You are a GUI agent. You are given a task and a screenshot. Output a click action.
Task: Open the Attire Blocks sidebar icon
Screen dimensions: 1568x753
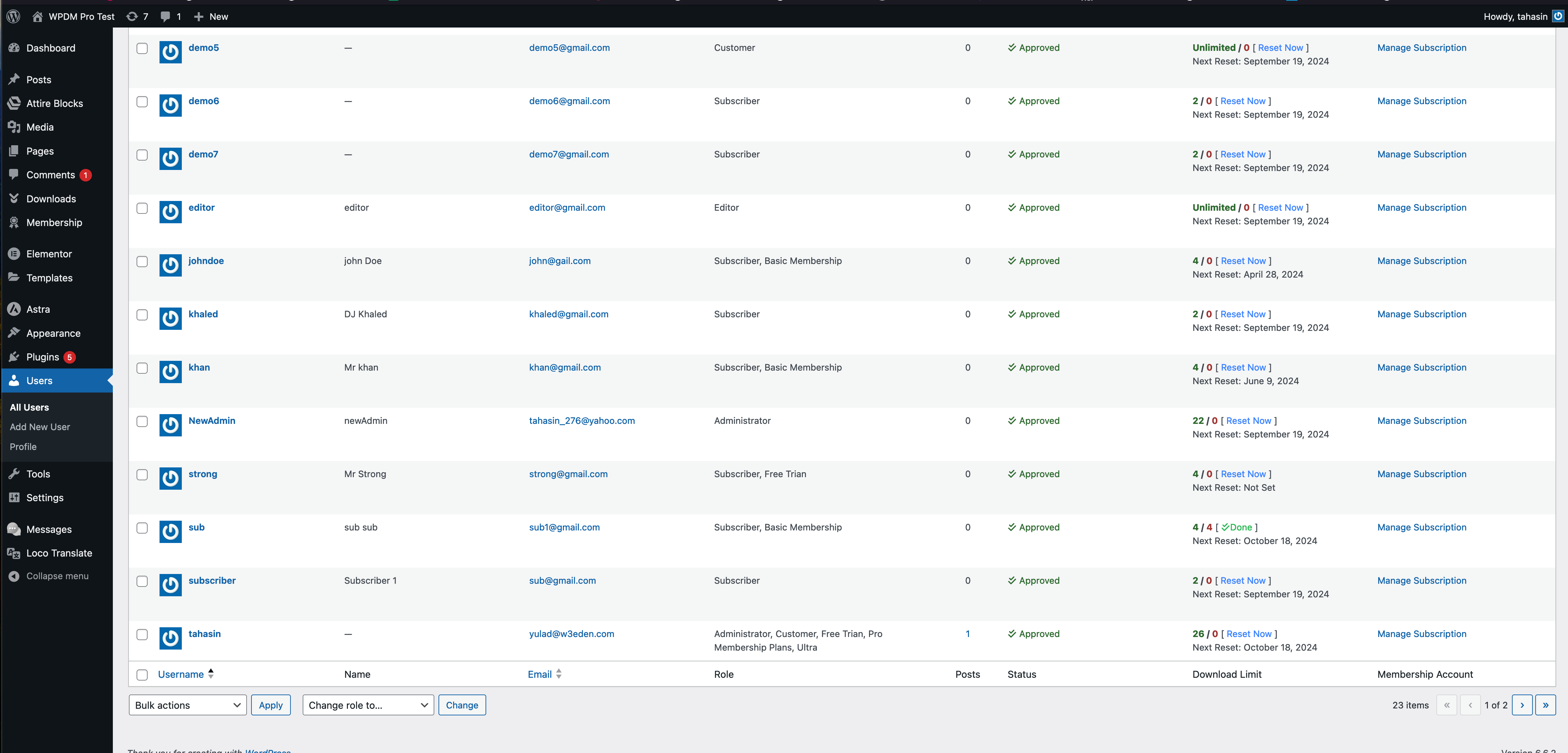pos(14,103)
